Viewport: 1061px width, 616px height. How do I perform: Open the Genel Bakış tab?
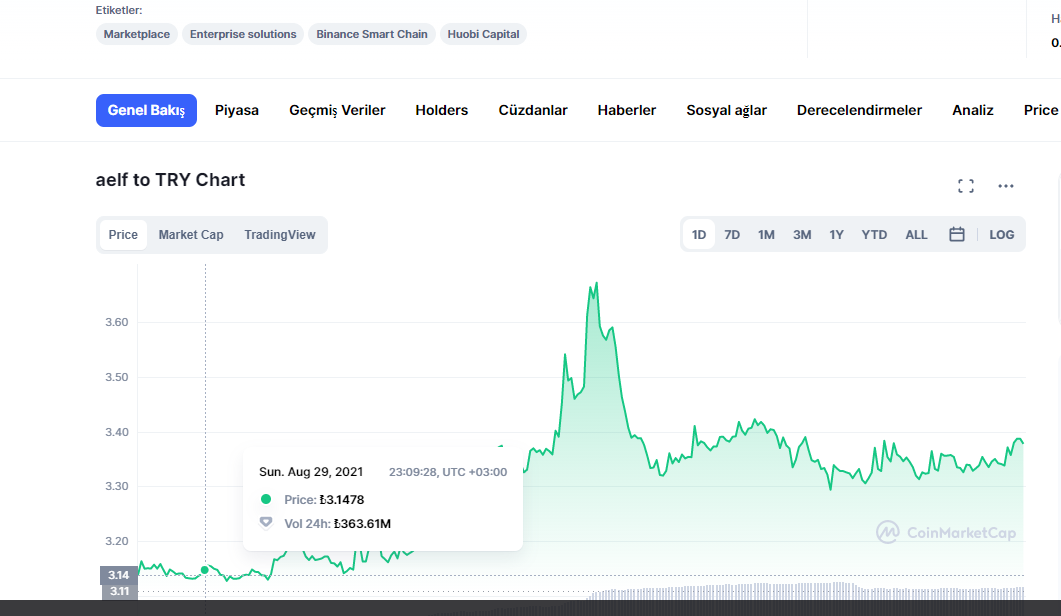click(146, 110)
